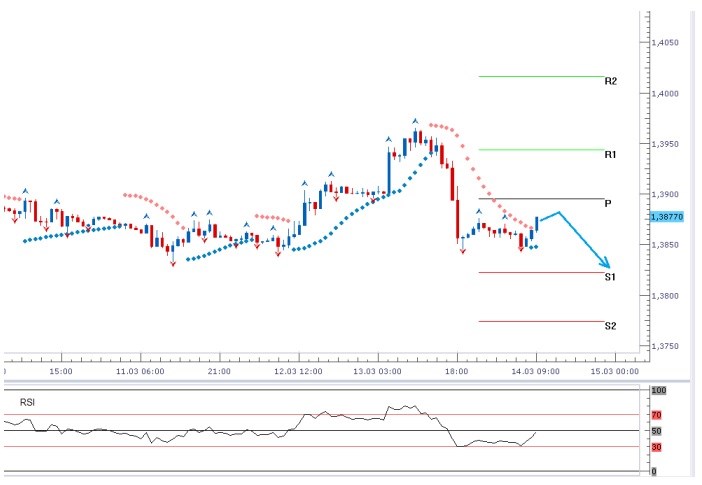Viewport: 702px width, 485px height.
Task: Click the green R2 resistance line
Action: [x=541, y=77]
